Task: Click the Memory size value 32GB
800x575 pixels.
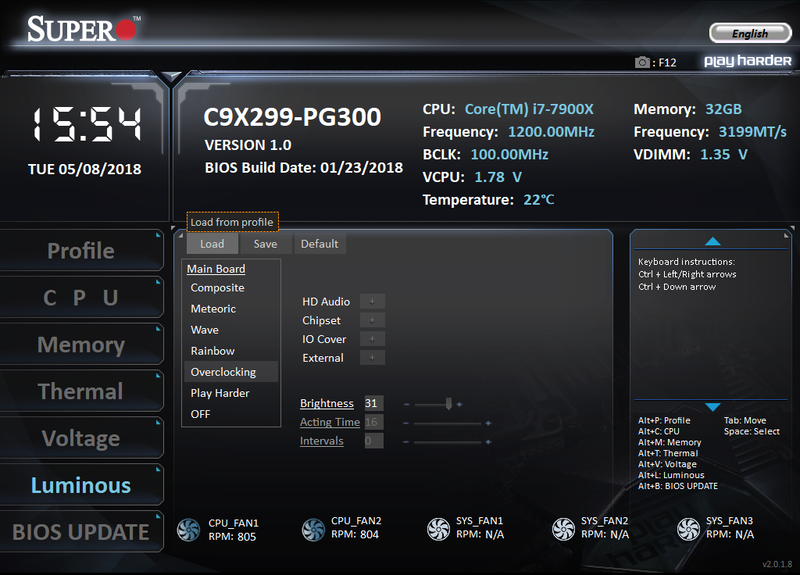Action: pyautogui.click(x=723, y=109)
